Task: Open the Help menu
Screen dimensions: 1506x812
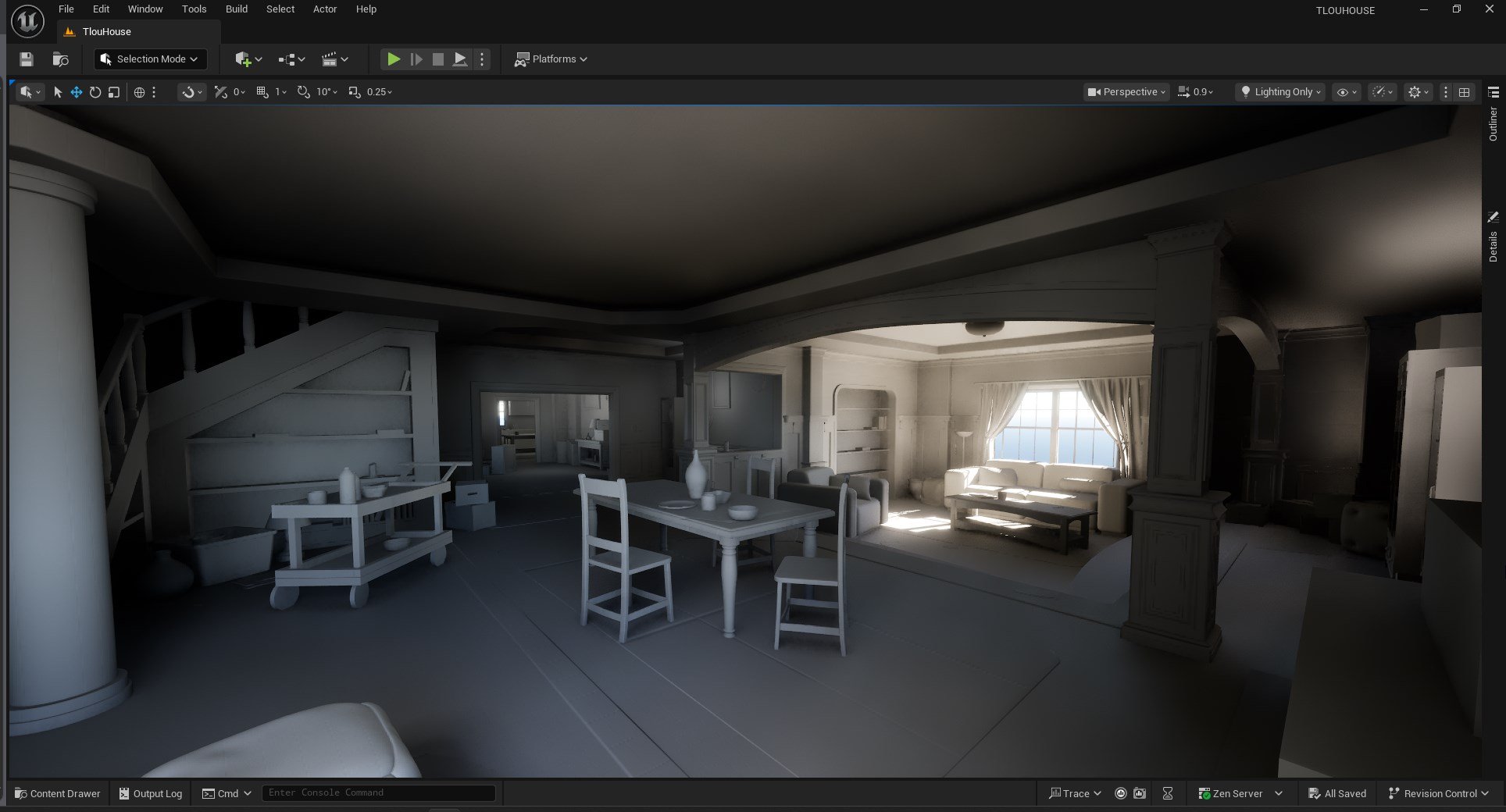Action: (366, 9)
